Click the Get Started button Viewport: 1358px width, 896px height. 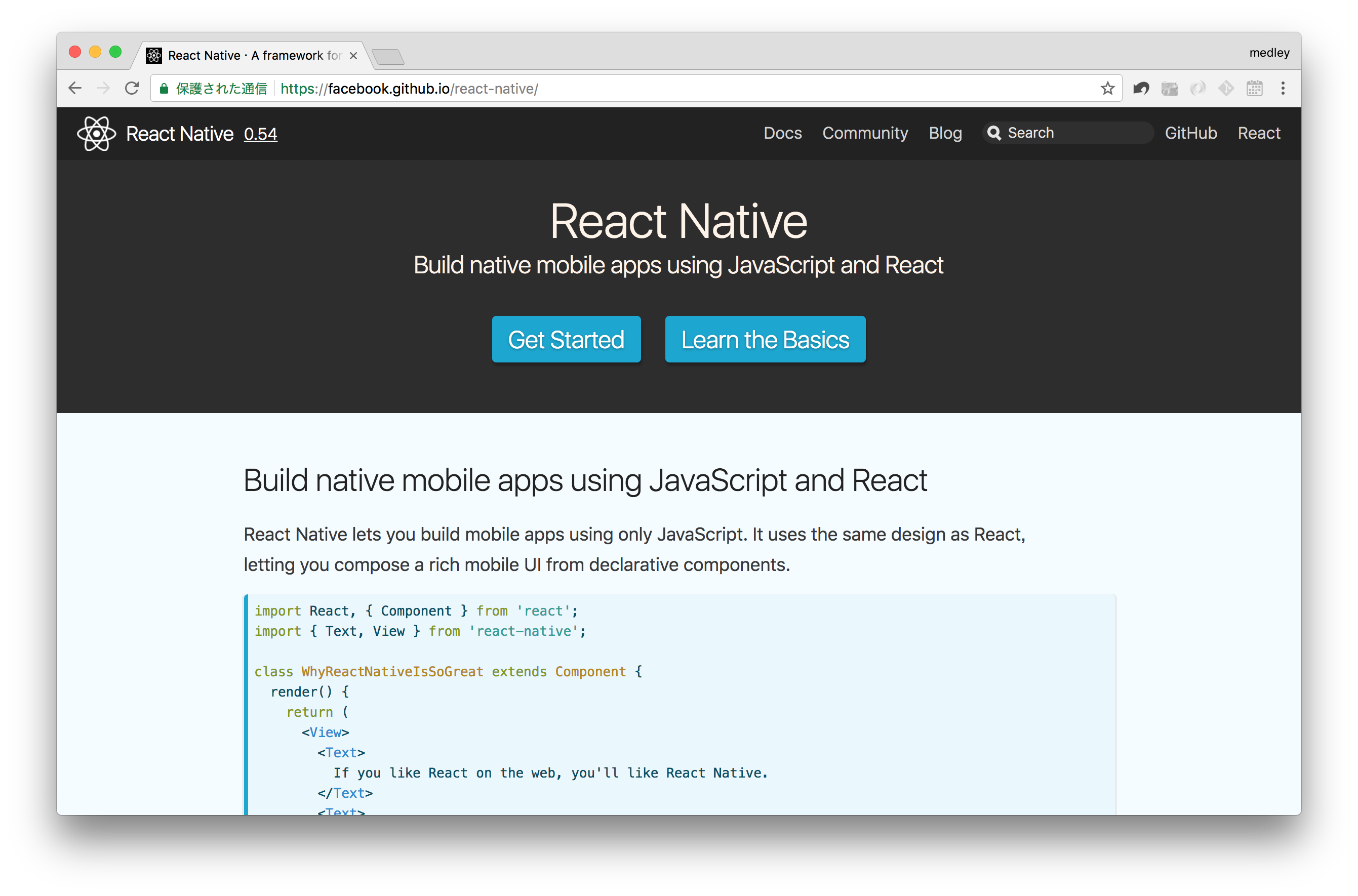coord(566,340)
